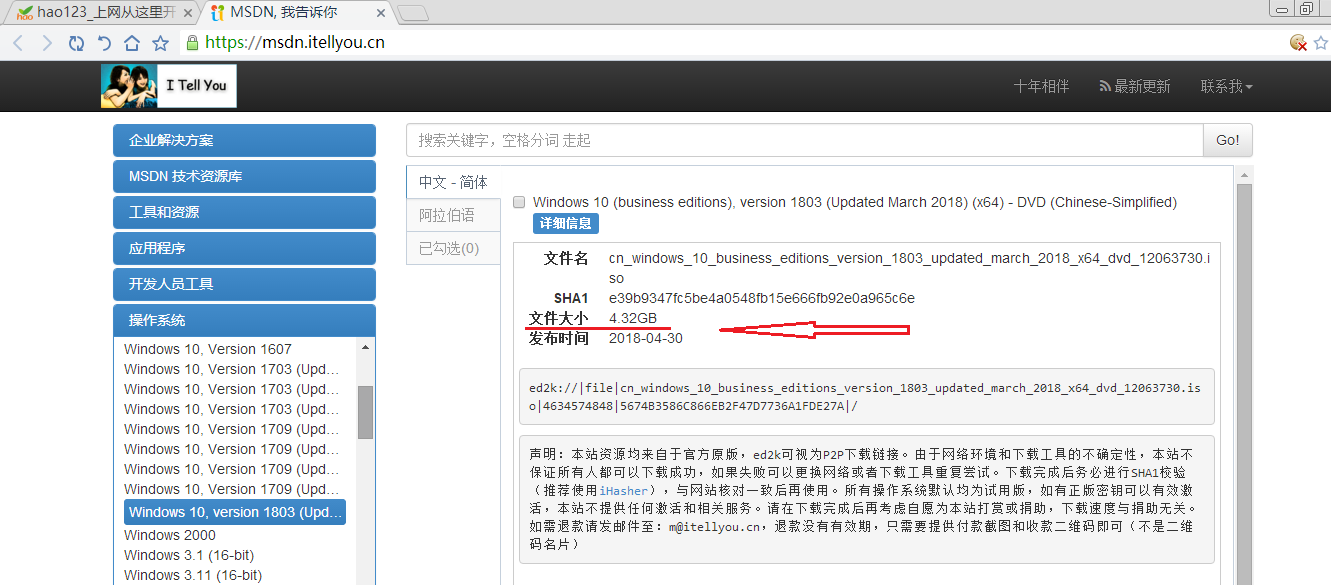This screenshot has height=585, width=1331.
Task: Close the hao123 browser tab
Action: 188,12
